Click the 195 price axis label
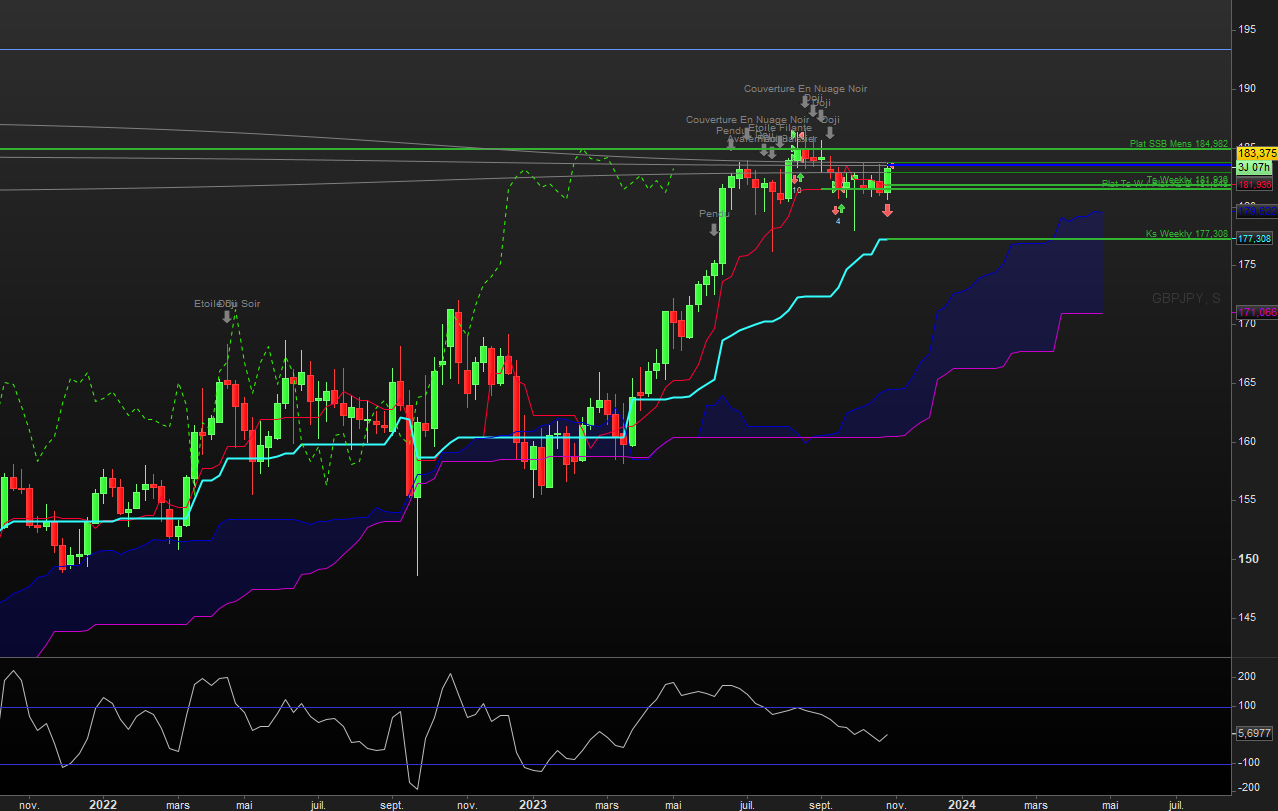Viewport: 1278px width, 811px height. click(1247, 29)
